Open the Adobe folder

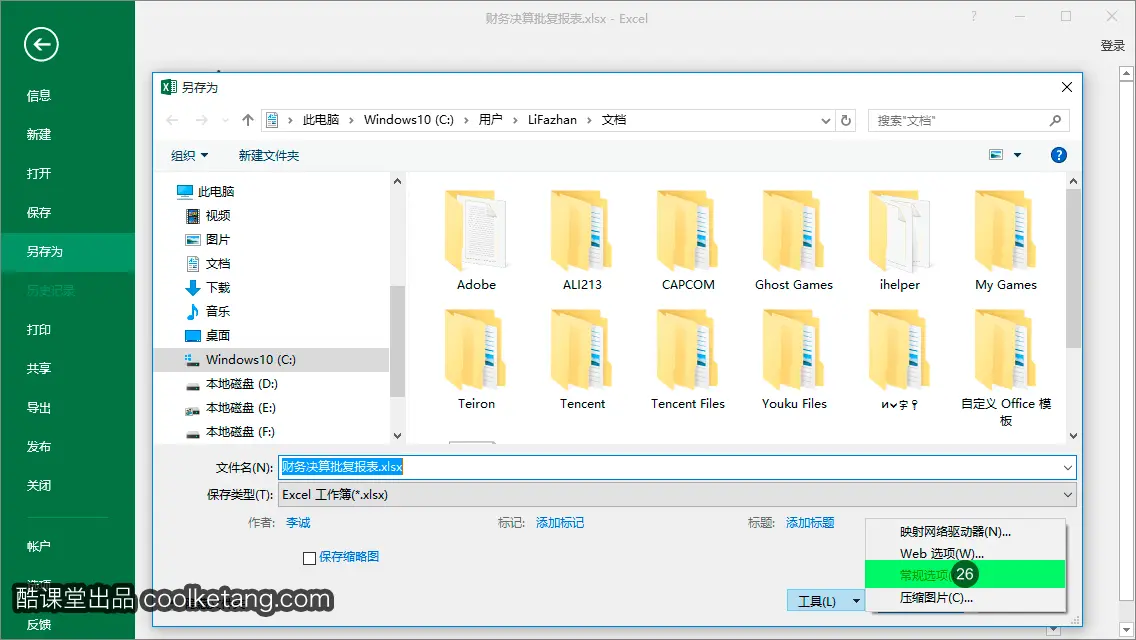tap(476, 241)
